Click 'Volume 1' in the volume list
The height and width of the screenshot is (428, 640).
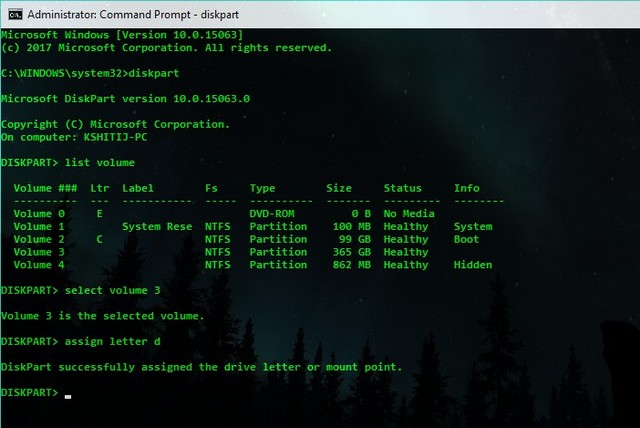(x=39, y=226)
